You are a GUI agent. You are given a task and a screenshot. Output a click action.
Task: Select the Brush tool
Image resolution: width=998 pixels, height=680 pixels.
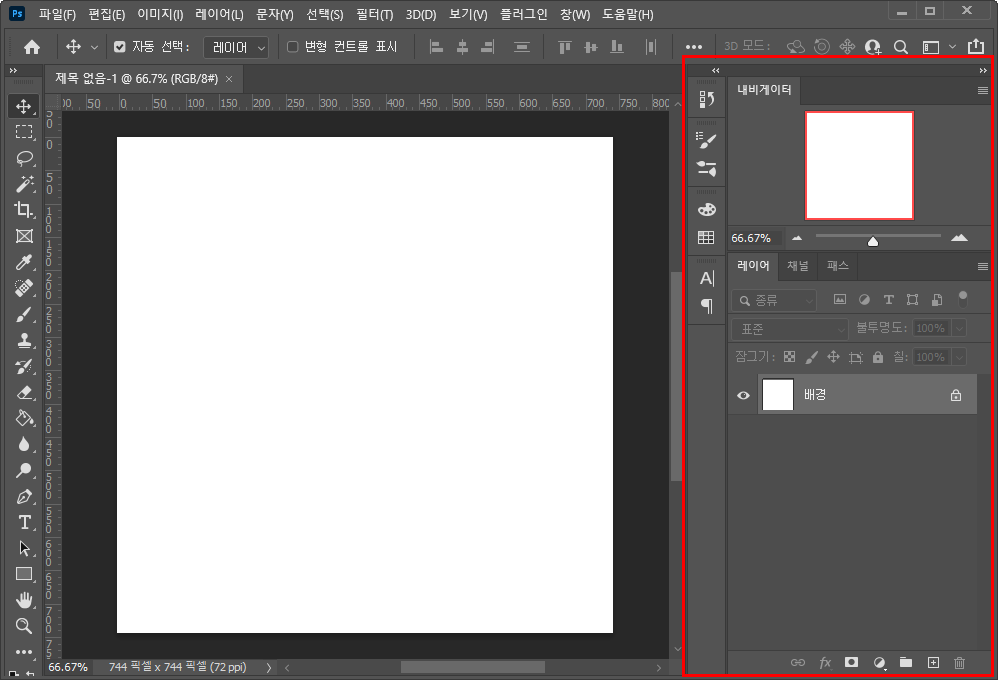click(x=24, y=314)
